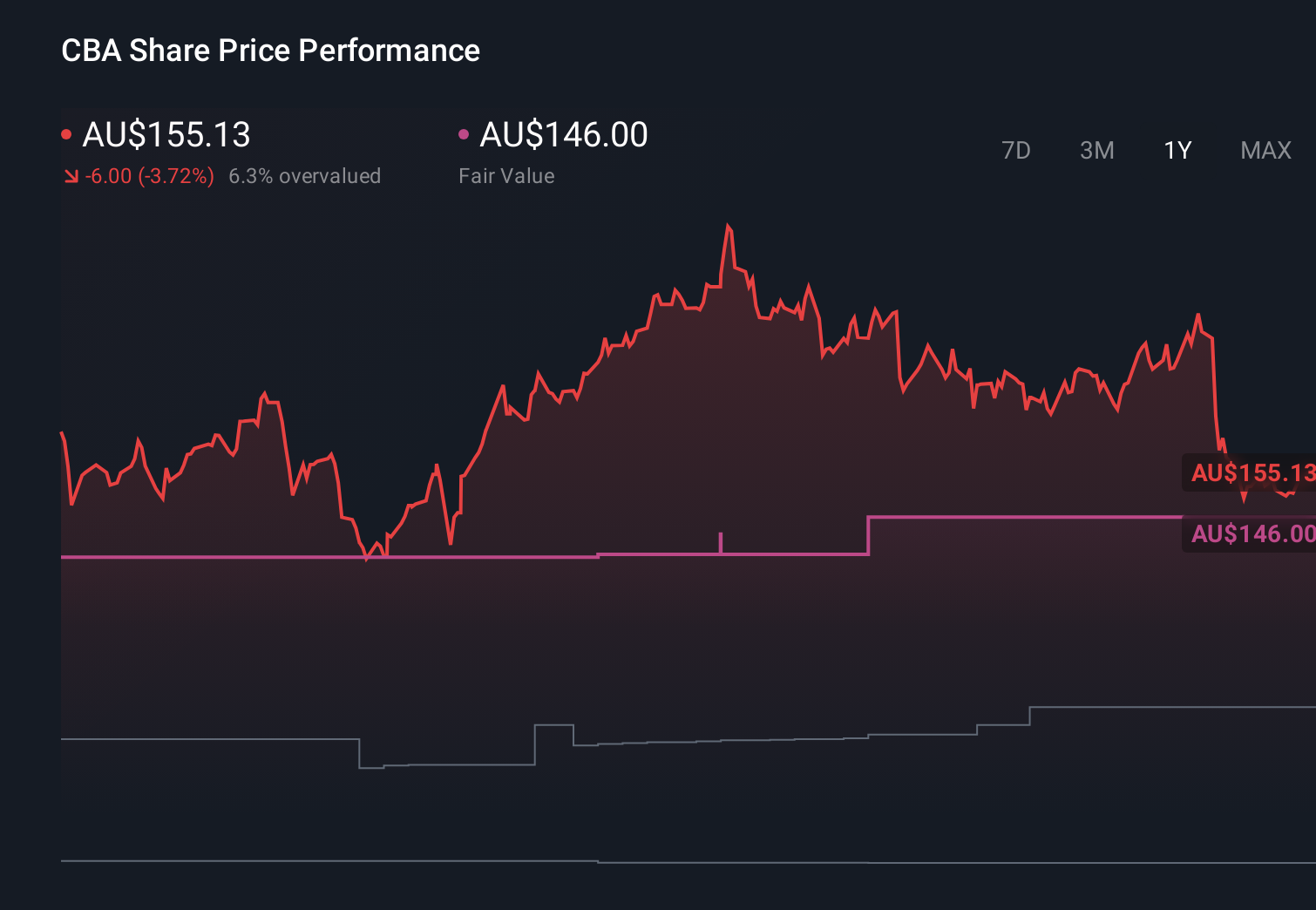
Task: Click the pink fair value step line
Action: click(x=261, y=555)
